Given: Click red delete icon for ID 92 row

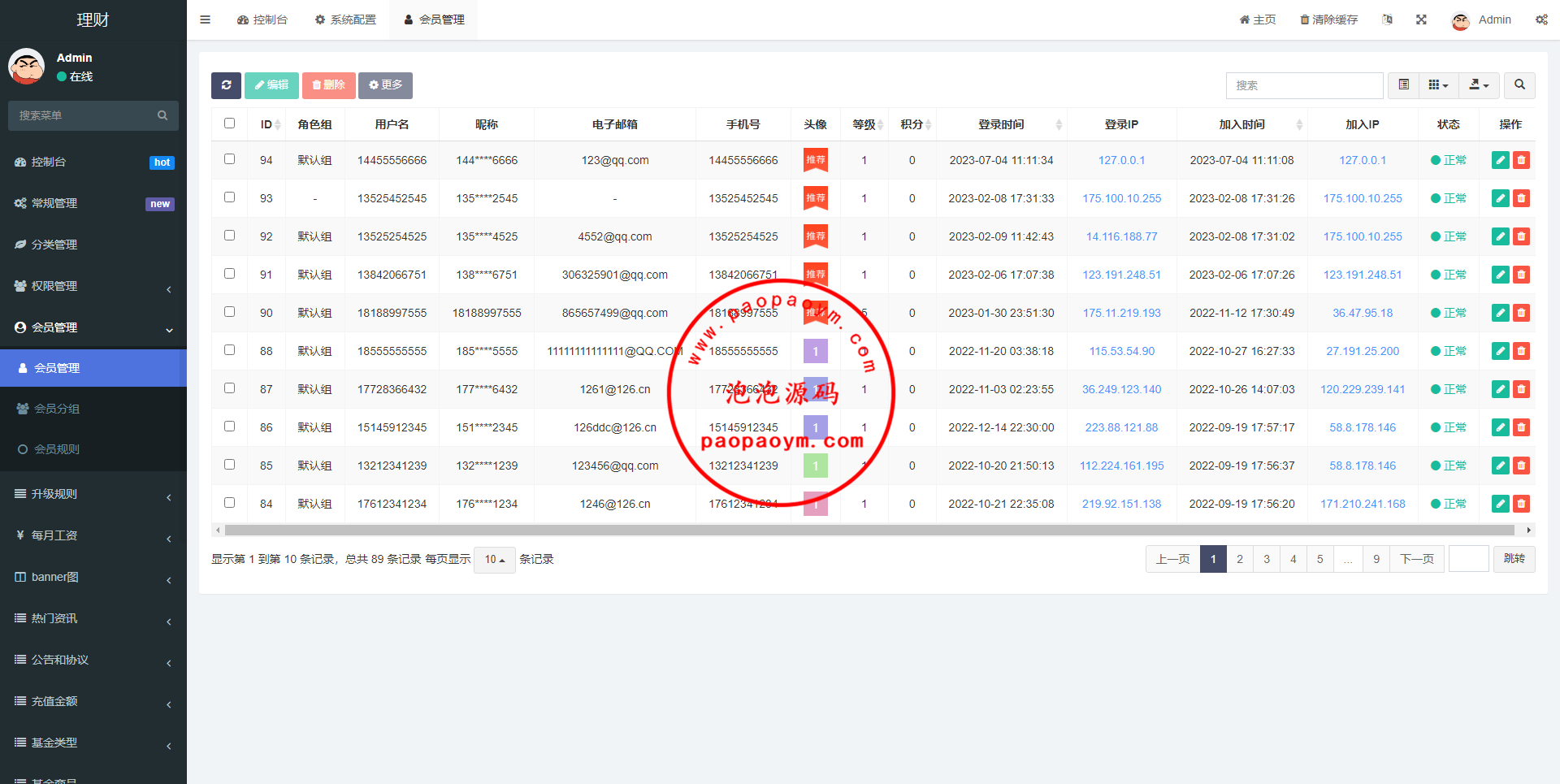Looking at the screenshot, I should (x=1521, y=236).
